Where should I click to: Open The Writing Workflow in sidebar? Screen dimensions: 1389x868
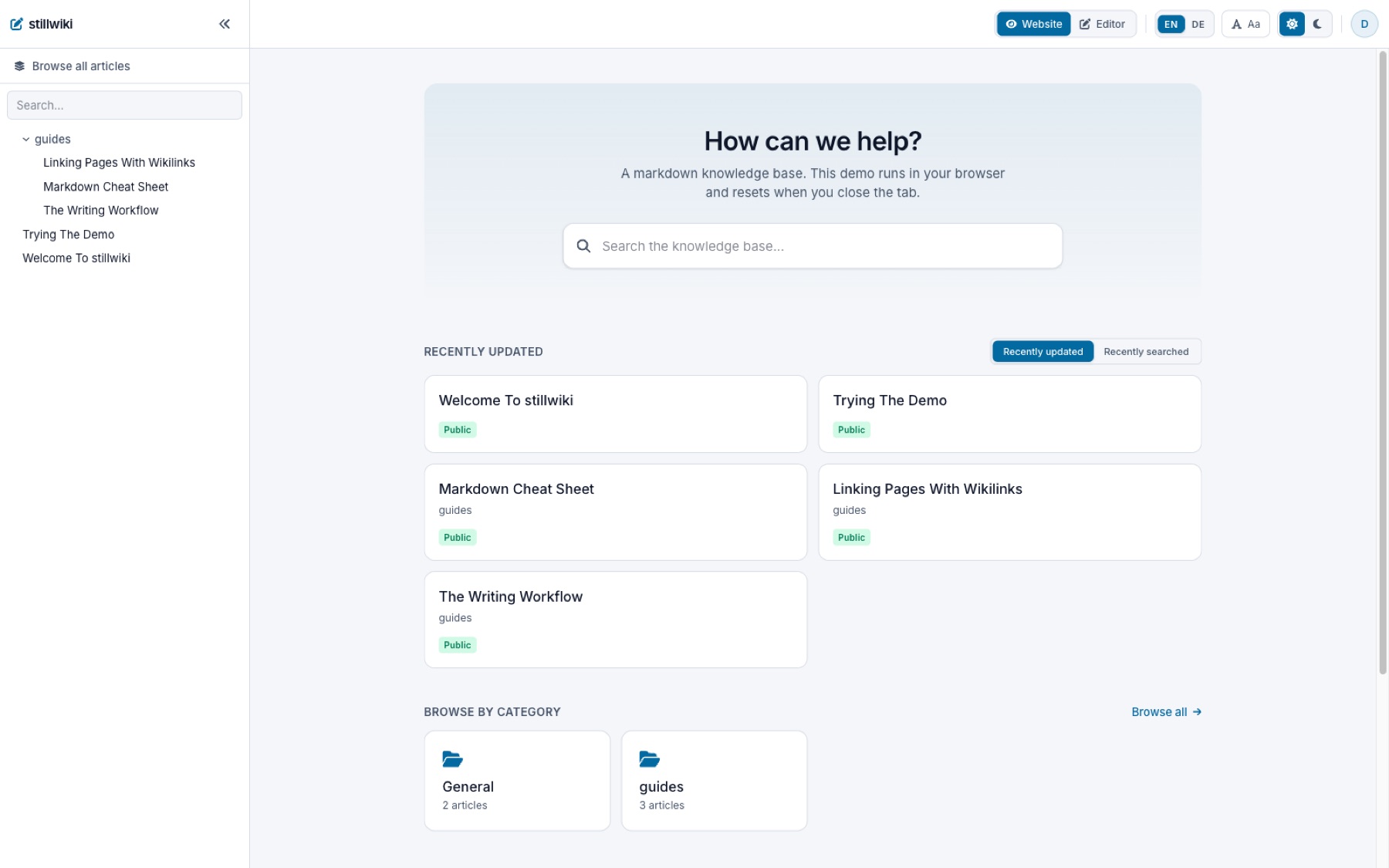coord(101,211)
